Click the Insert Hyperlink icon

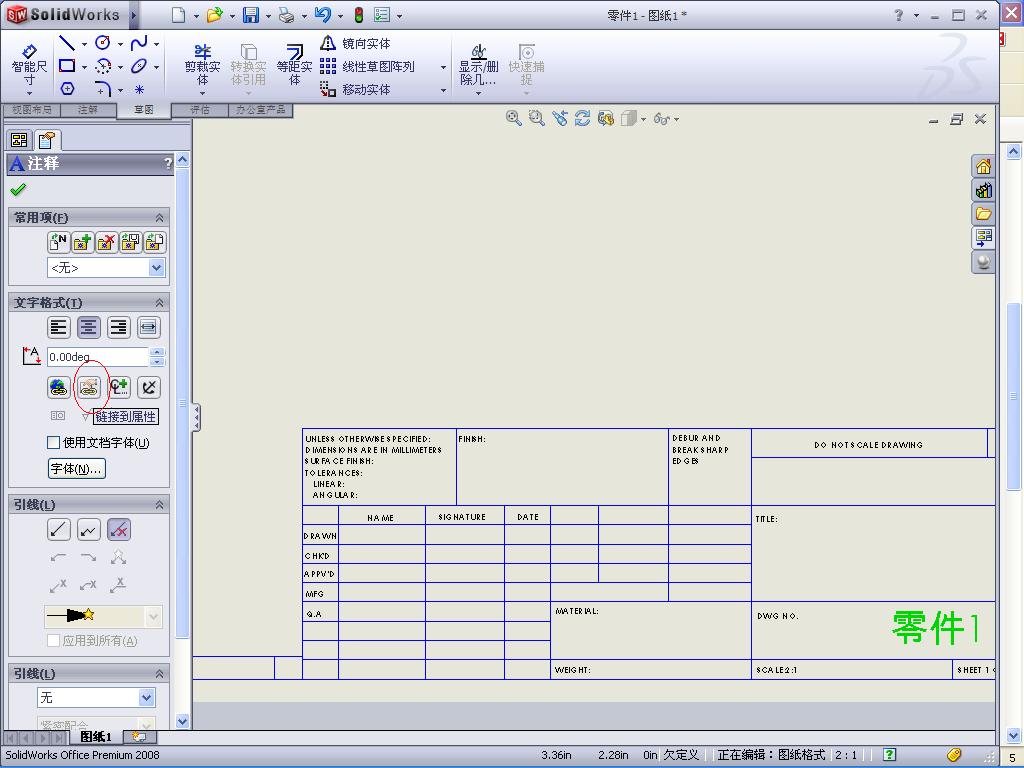click(59, 387)
